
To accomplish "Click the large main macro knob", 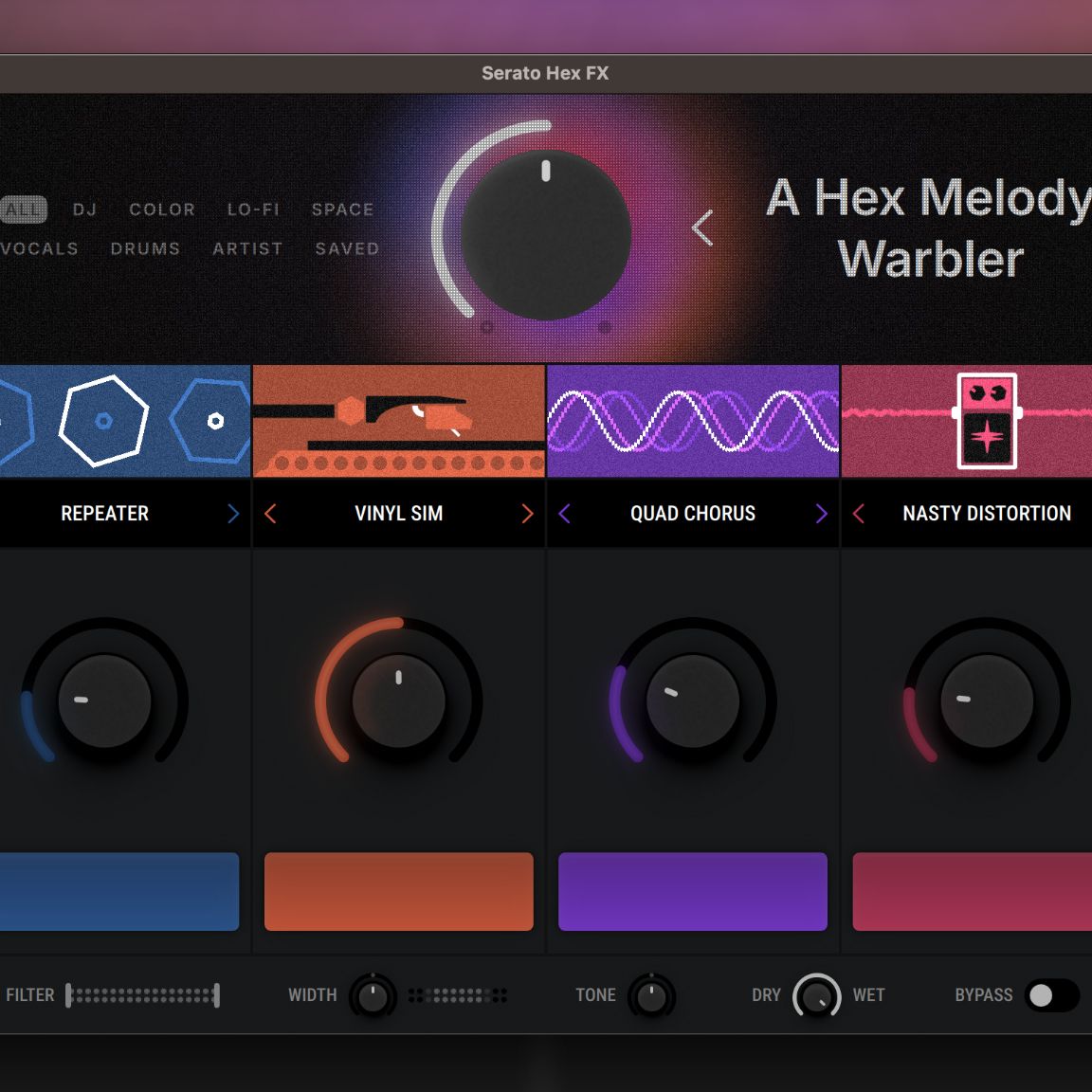I will [545, 235].
